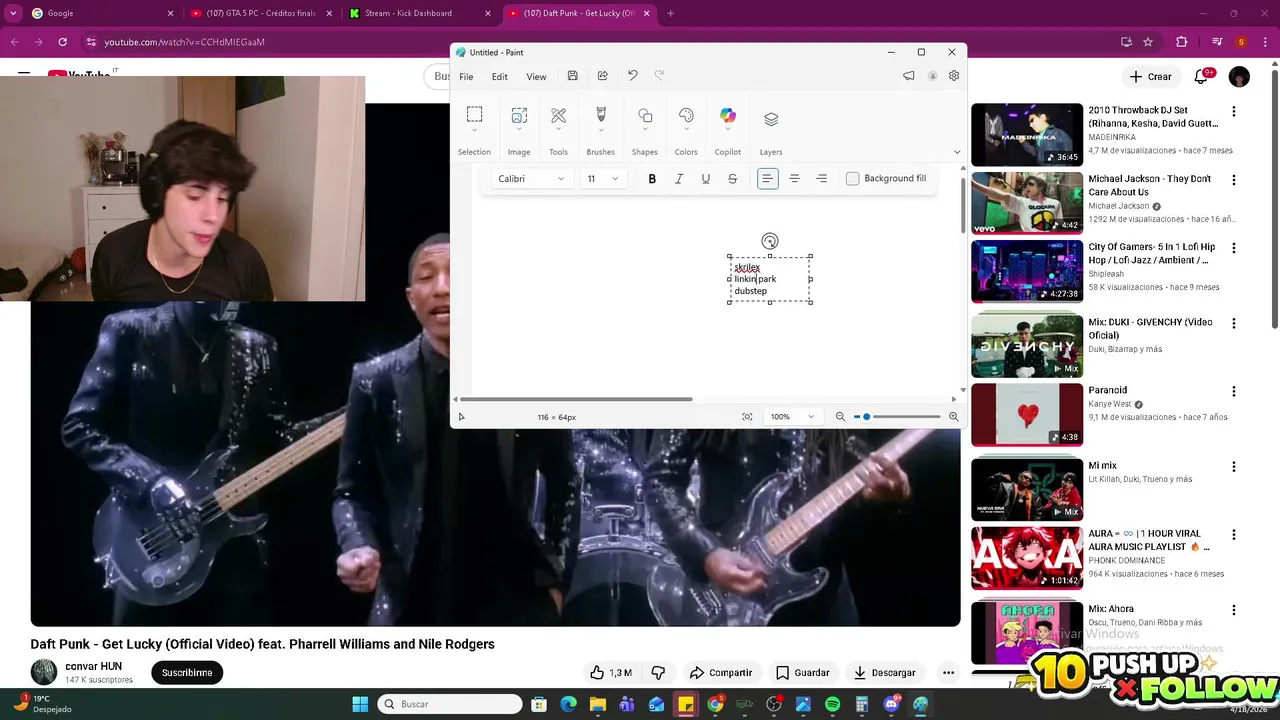Open File Explorer from the taskbar
This screenshot has height=720, width=1280.
tap(597, 704)
